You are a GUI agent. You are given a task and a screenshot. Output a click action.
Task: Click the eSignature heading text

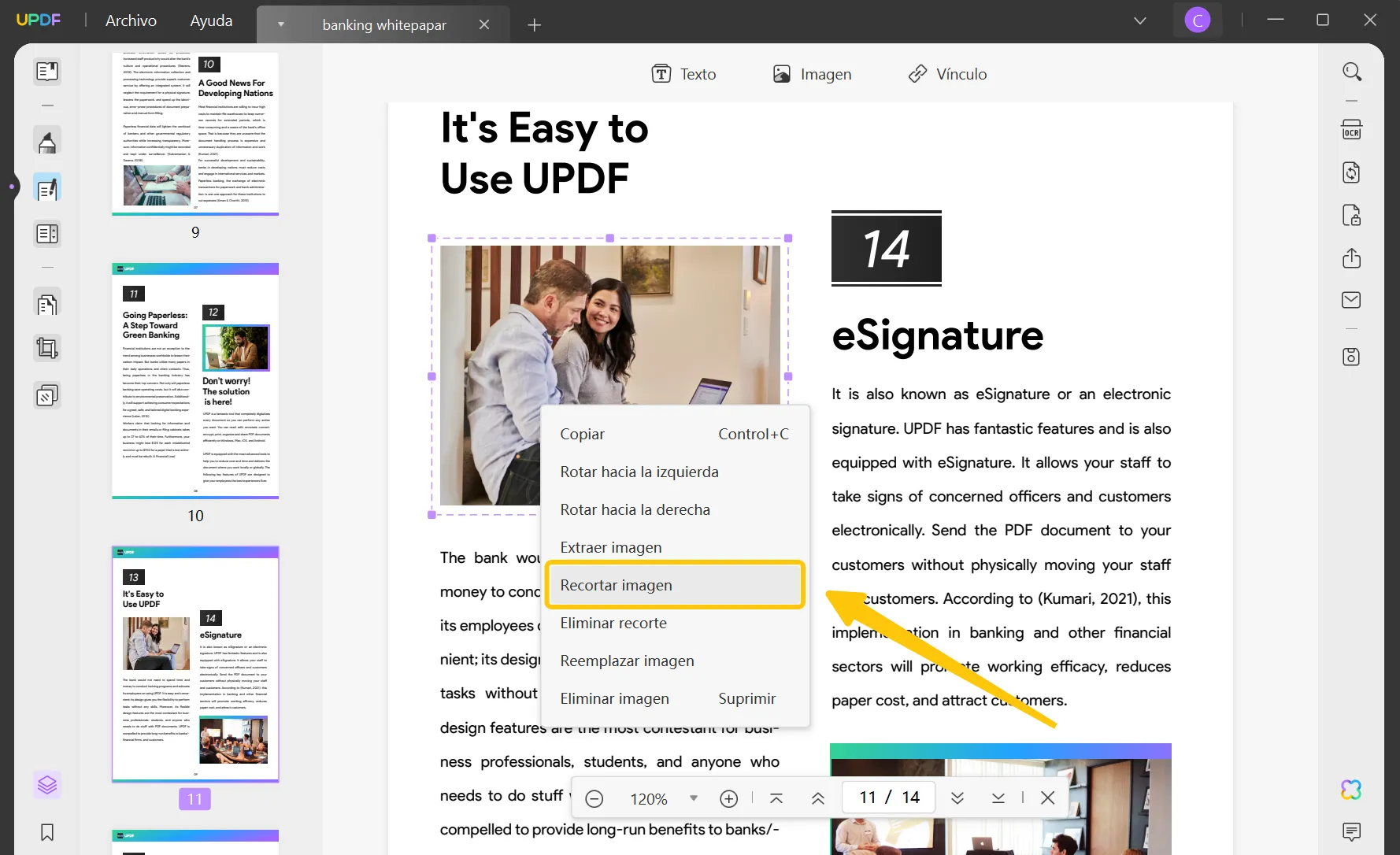coord(937,335)
